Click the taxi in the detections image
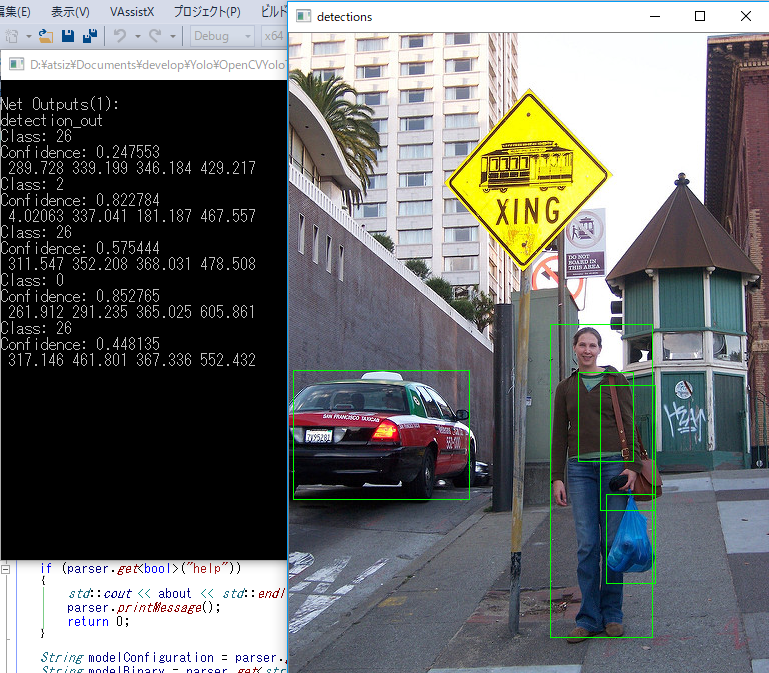 (381, 435)
